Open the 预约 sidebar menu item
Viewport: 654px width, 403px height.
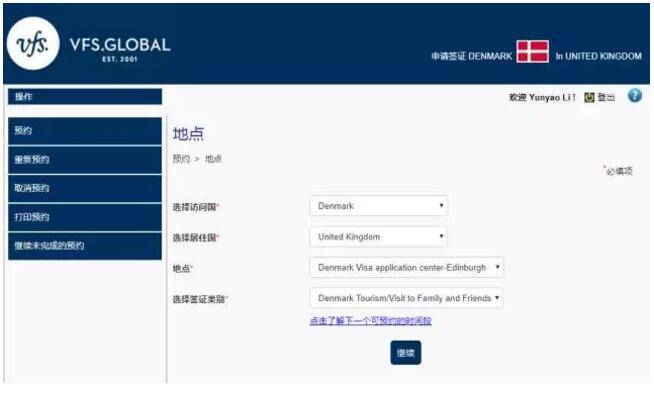(x=84, y=131)
